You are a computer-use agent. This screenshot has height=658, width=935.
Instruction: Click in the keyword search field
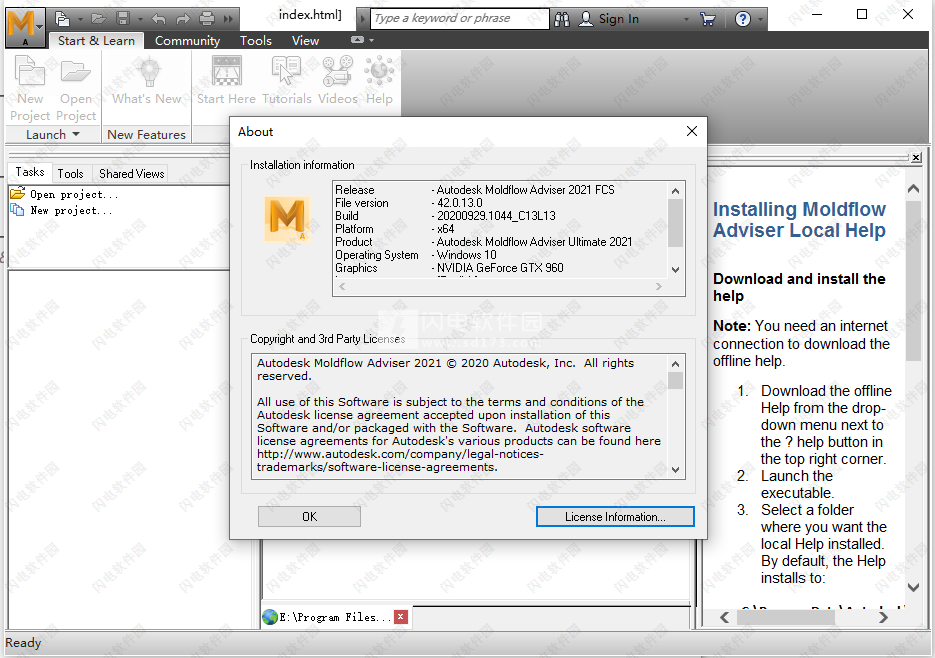point(459,18)
